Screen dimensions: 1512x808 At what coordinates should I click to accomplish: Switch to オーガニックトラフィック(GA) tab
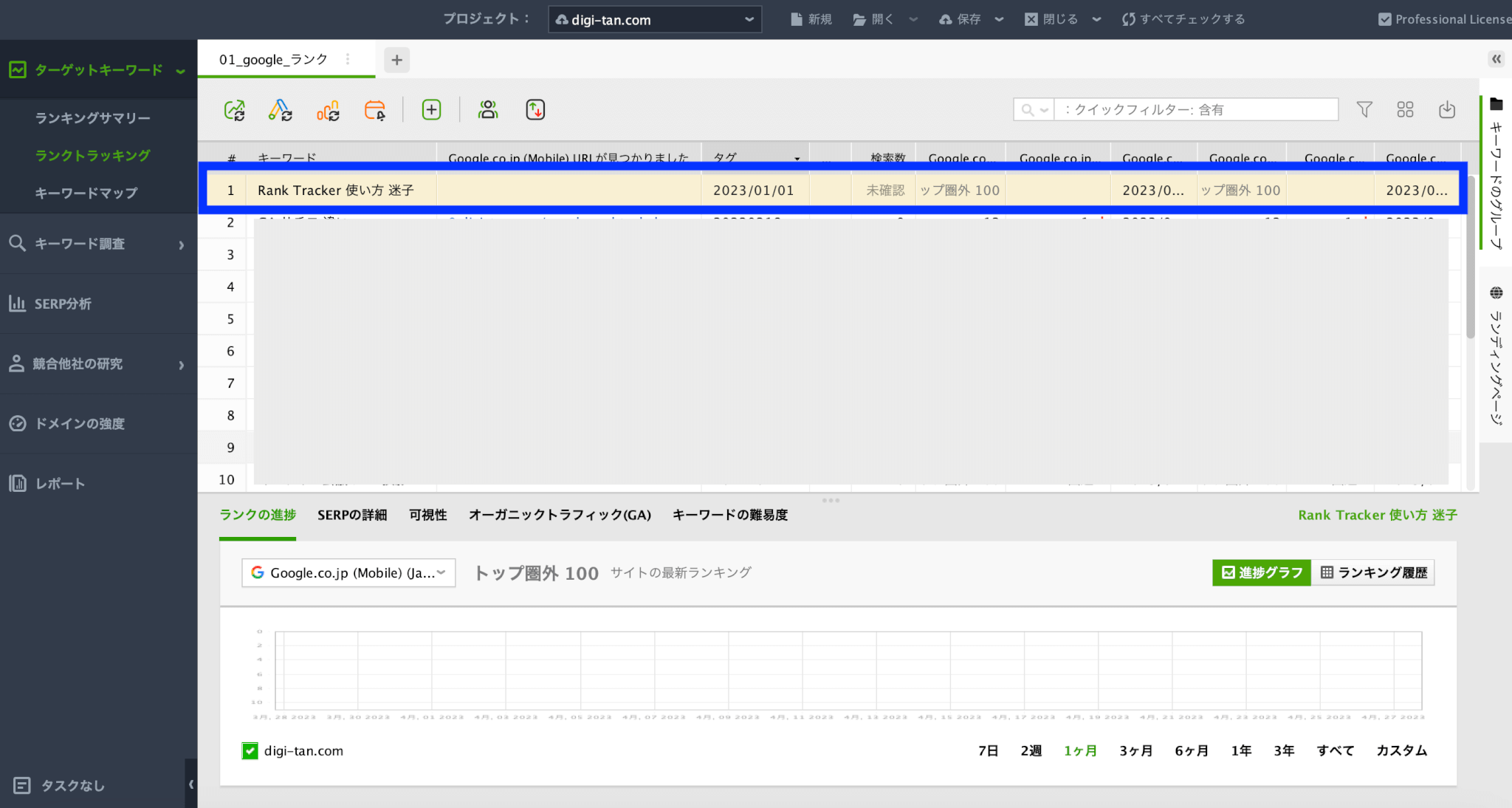click(560, 515)
